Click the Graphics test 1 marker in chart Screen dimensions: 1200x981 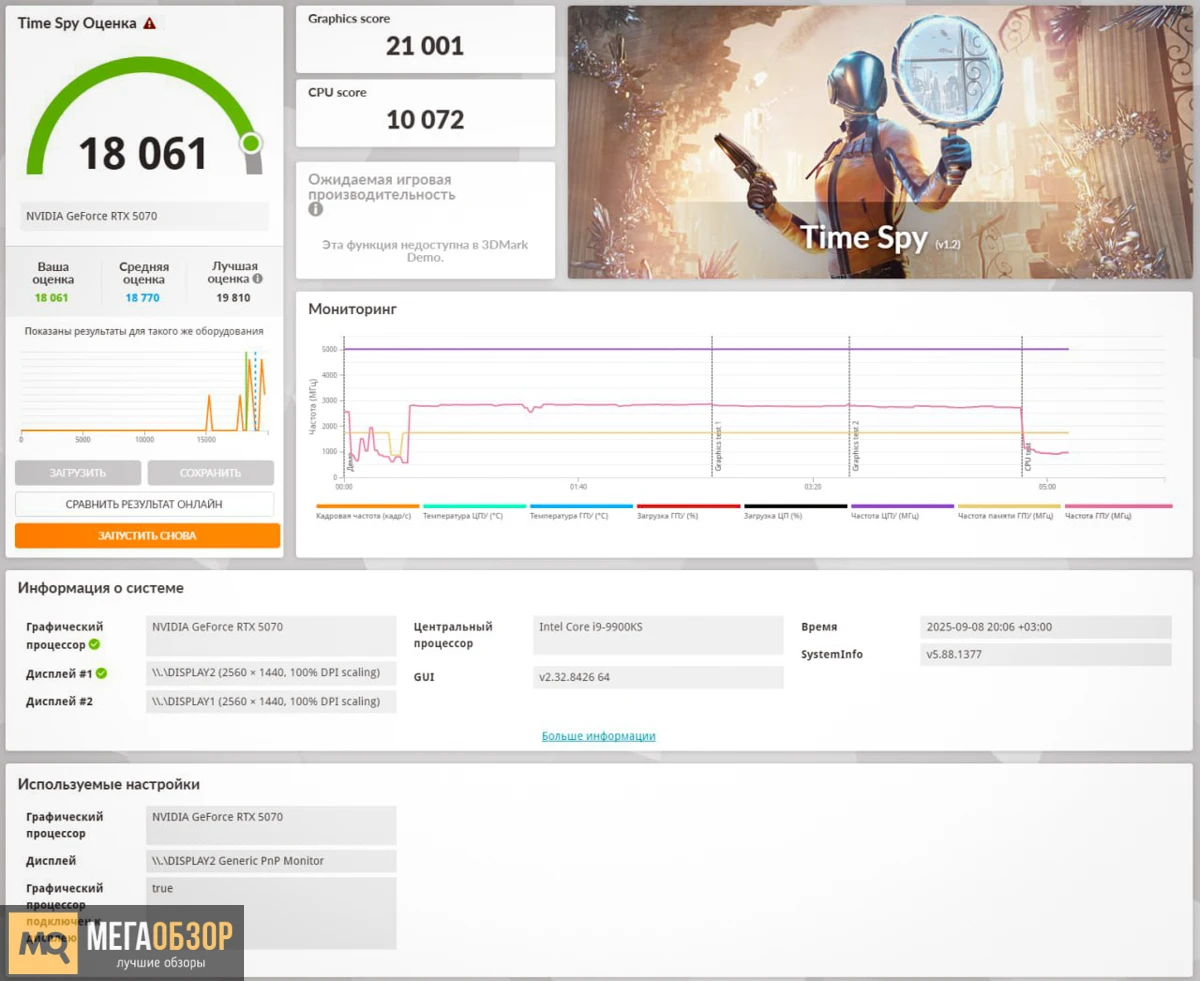[x=717, y=447]
